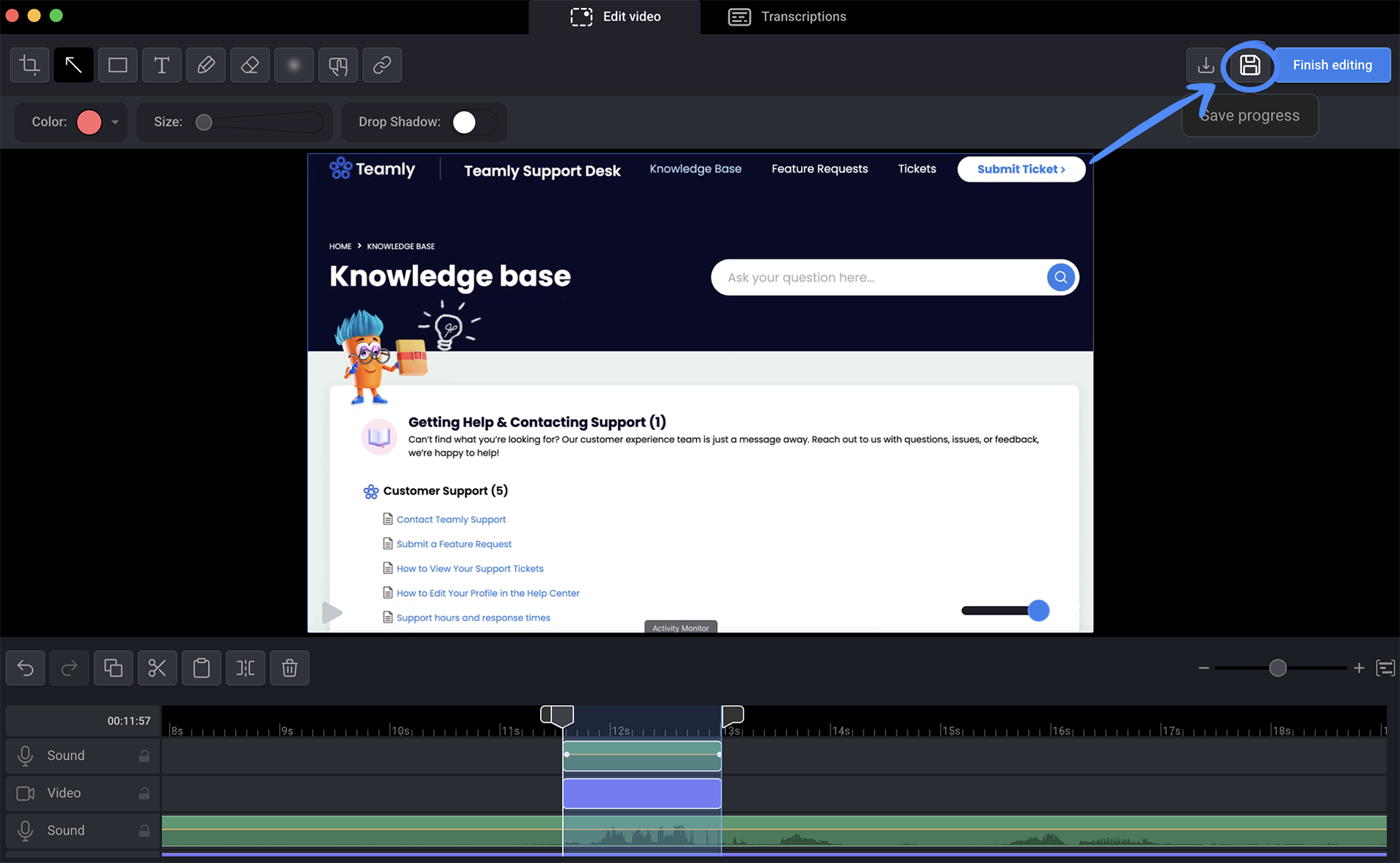
Task: Select the Rectangle shape tool
Action: click(x=118, y=65)
